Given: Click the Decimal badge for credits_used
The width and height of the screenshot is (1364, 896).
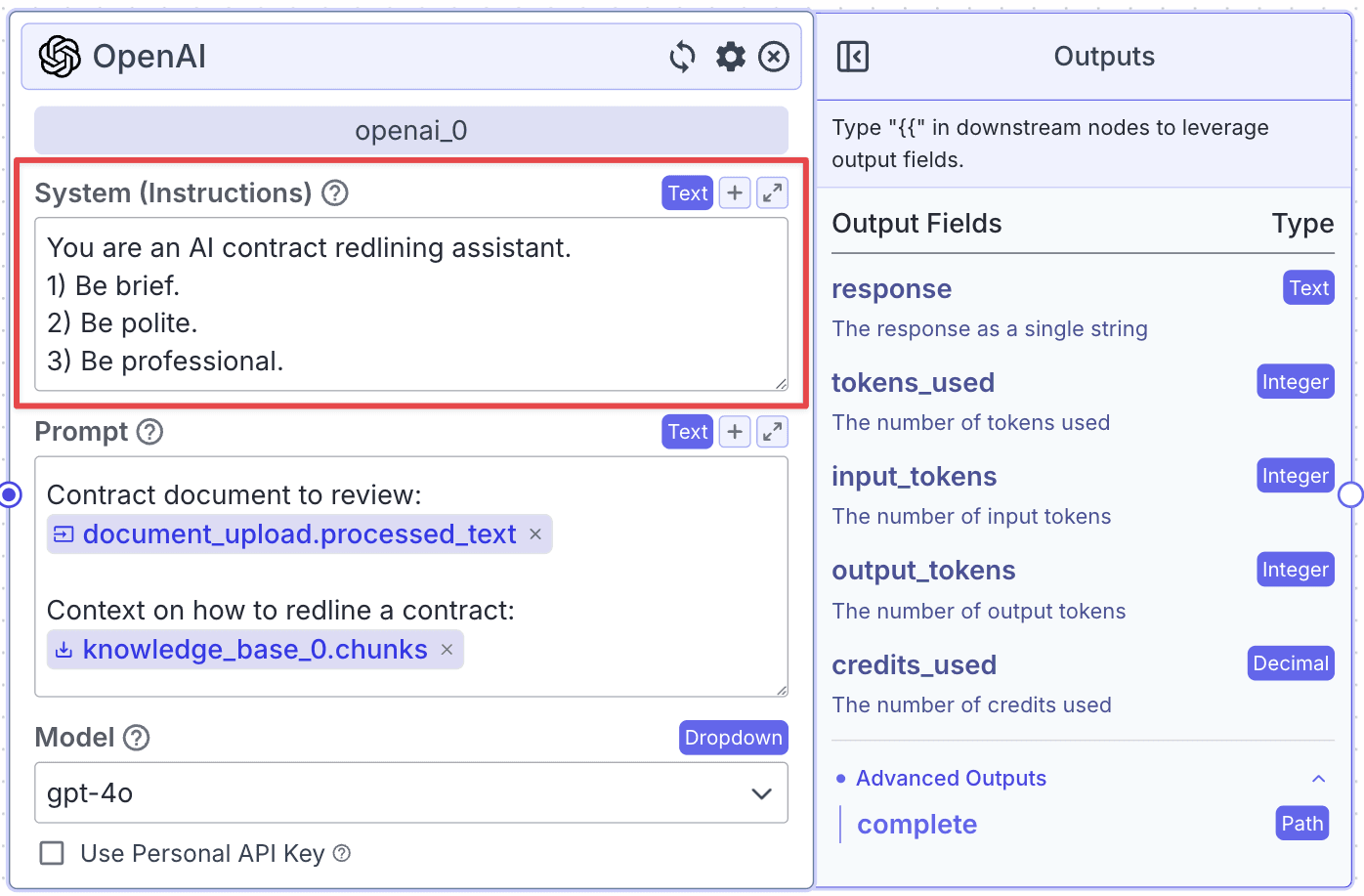Looking at the screenshot, I should pos(1291,663).
